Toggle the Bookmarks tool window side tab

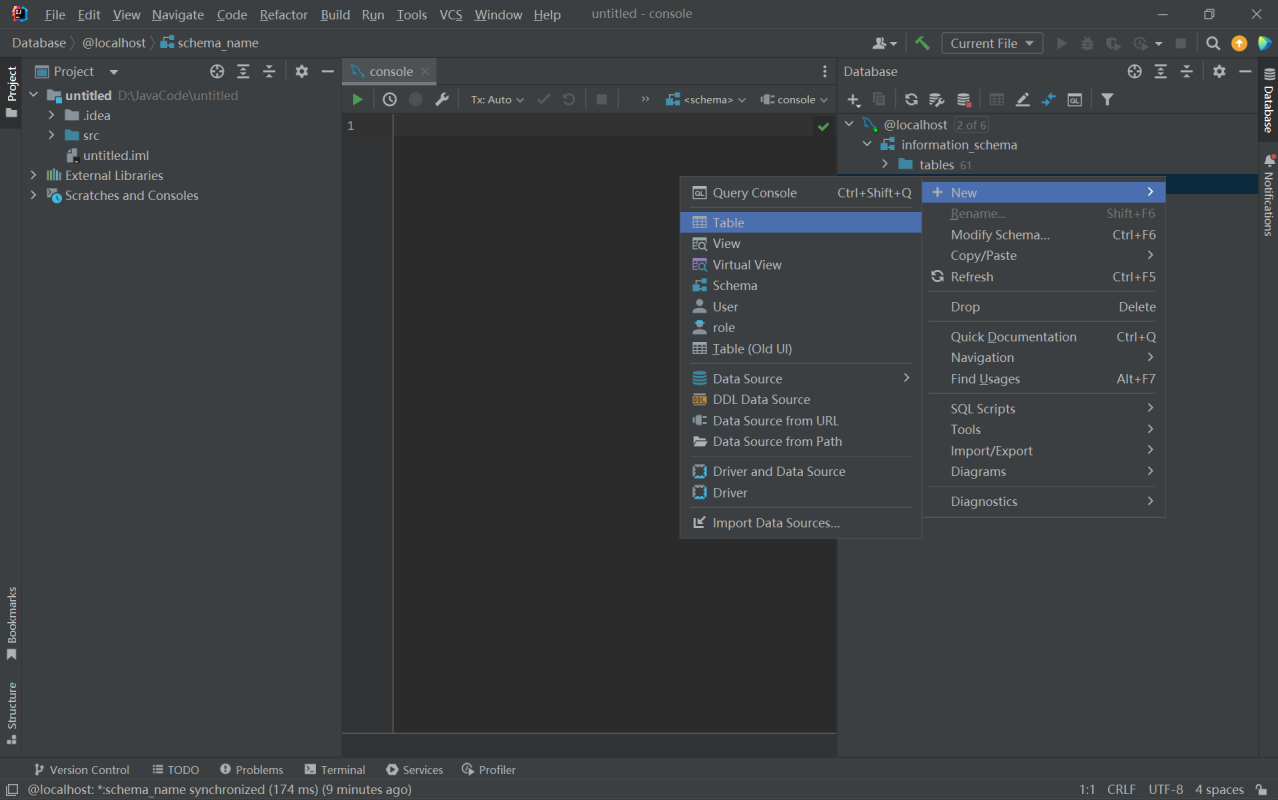point(12,622)
